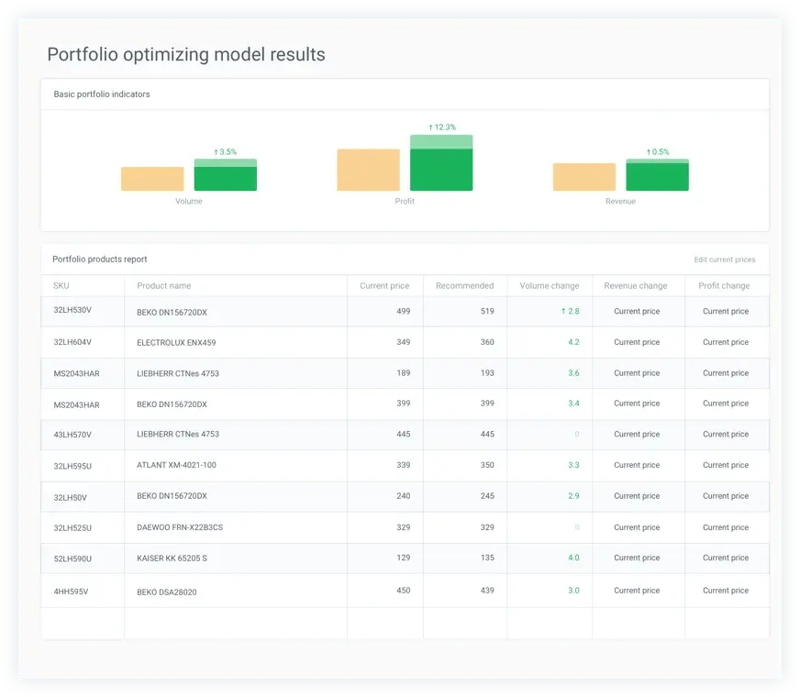Click product ATLANT XM-4021-100
This screenshot has height=697, width=800.
pyautogui.click(x=176, y=465)
